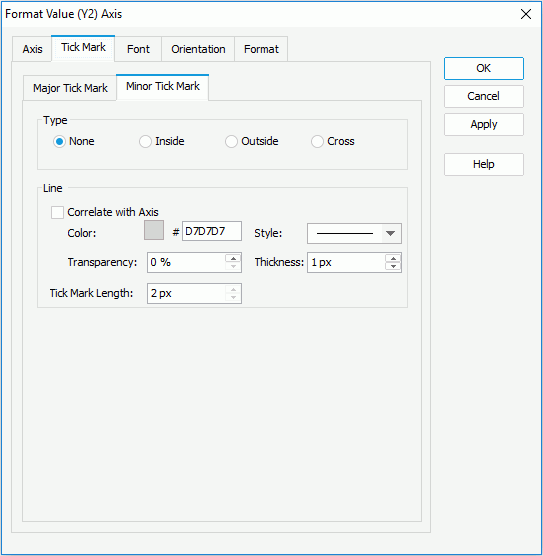This screenshot has height=556, width=543.
Task: Enable Correlate with Axis checkbox
Action: click(x=57, y=212)
